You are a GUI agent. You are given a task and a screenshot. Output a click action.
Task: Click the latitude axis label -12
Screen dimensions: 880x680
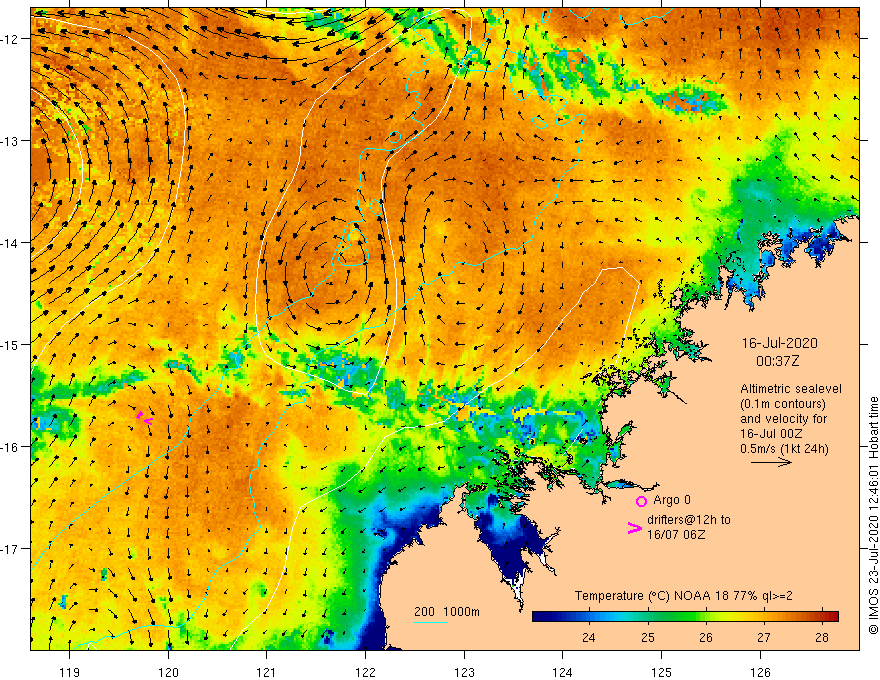tap(10, 39)
